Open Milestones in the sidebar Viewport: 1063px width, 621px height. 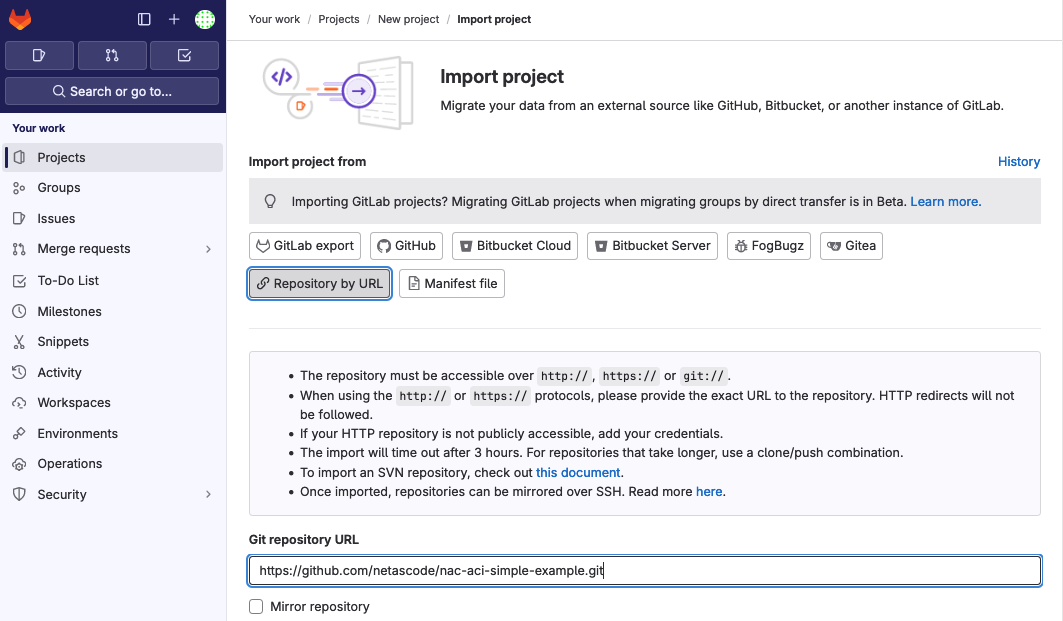tap(113, 311)
